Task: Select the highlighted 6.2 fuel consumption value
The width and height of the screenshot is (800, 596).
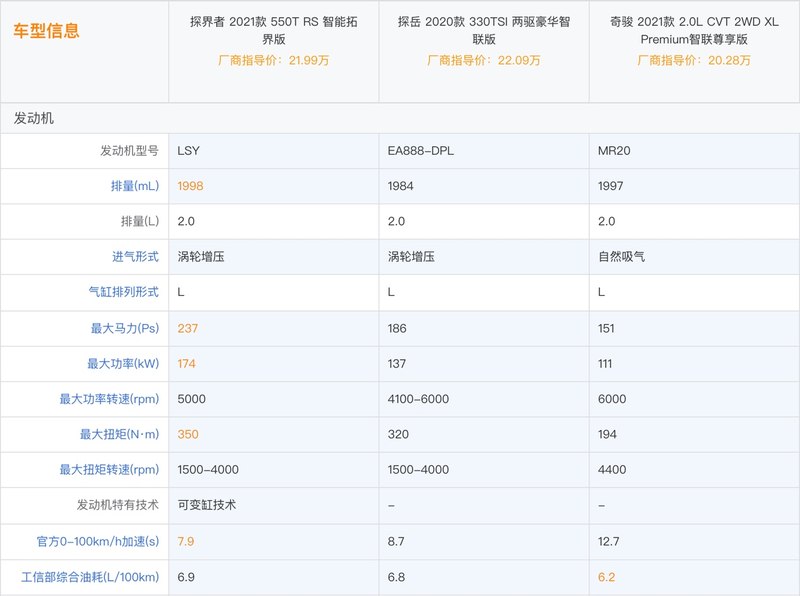Action: coord(606,577)
